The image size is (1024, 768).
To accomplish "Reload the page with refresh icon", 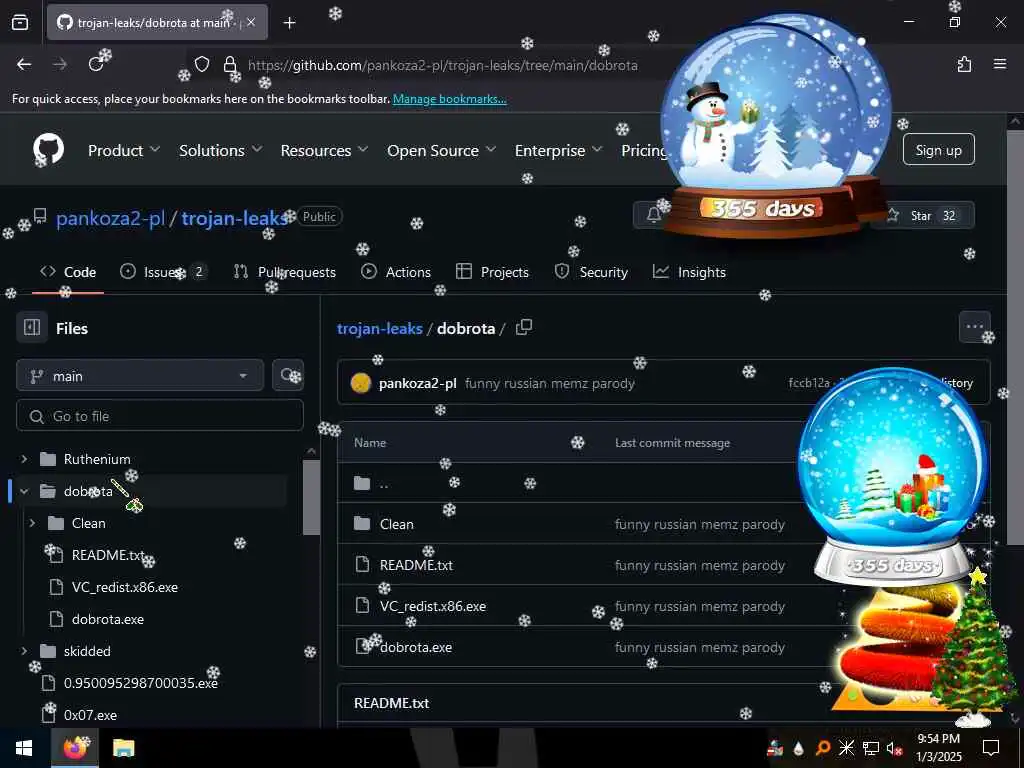I will [96, 64].
